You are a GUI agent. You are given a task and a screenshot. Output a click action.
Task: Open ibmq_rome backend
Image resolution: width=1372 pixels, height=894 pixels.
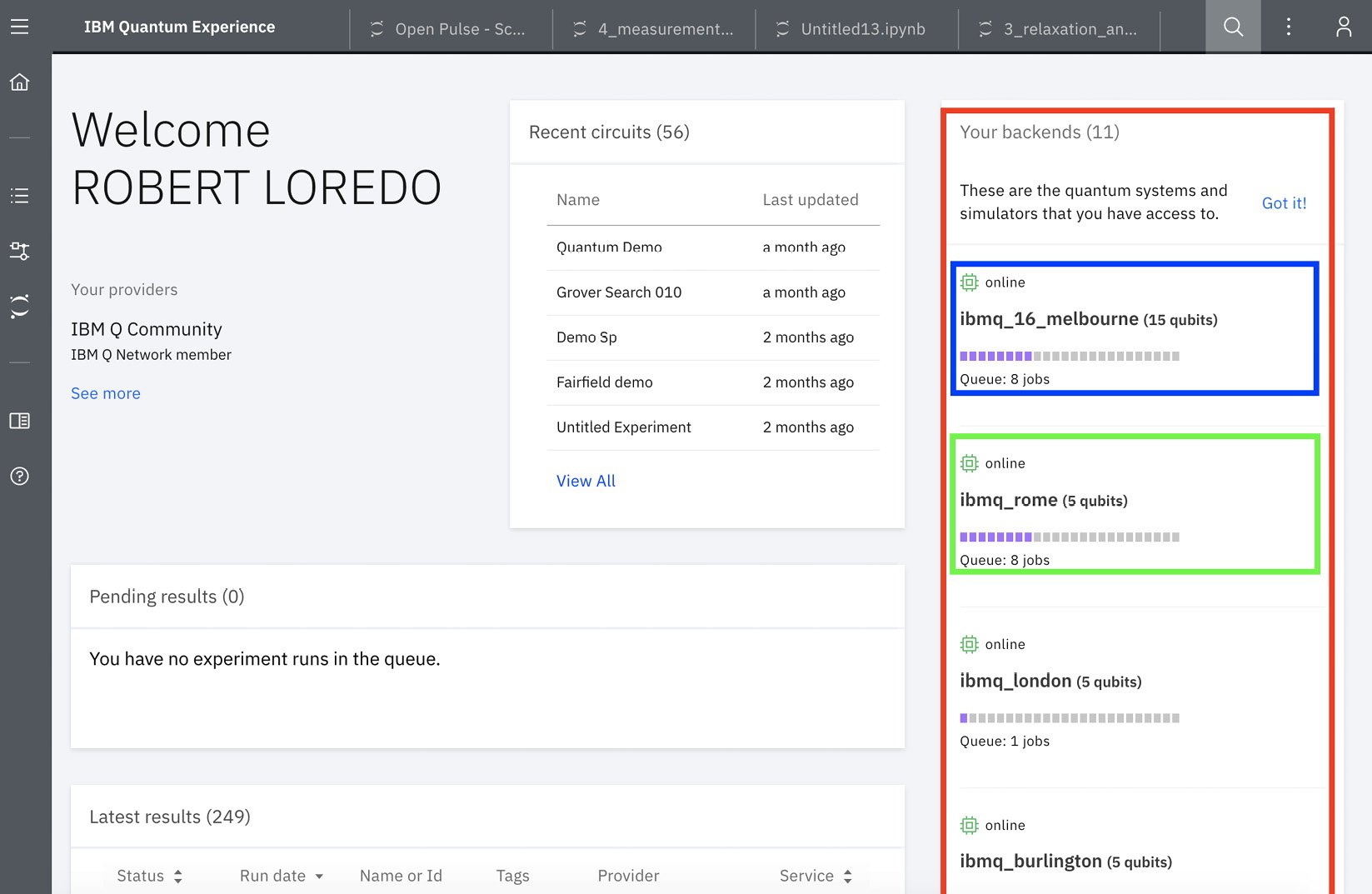1043,500
